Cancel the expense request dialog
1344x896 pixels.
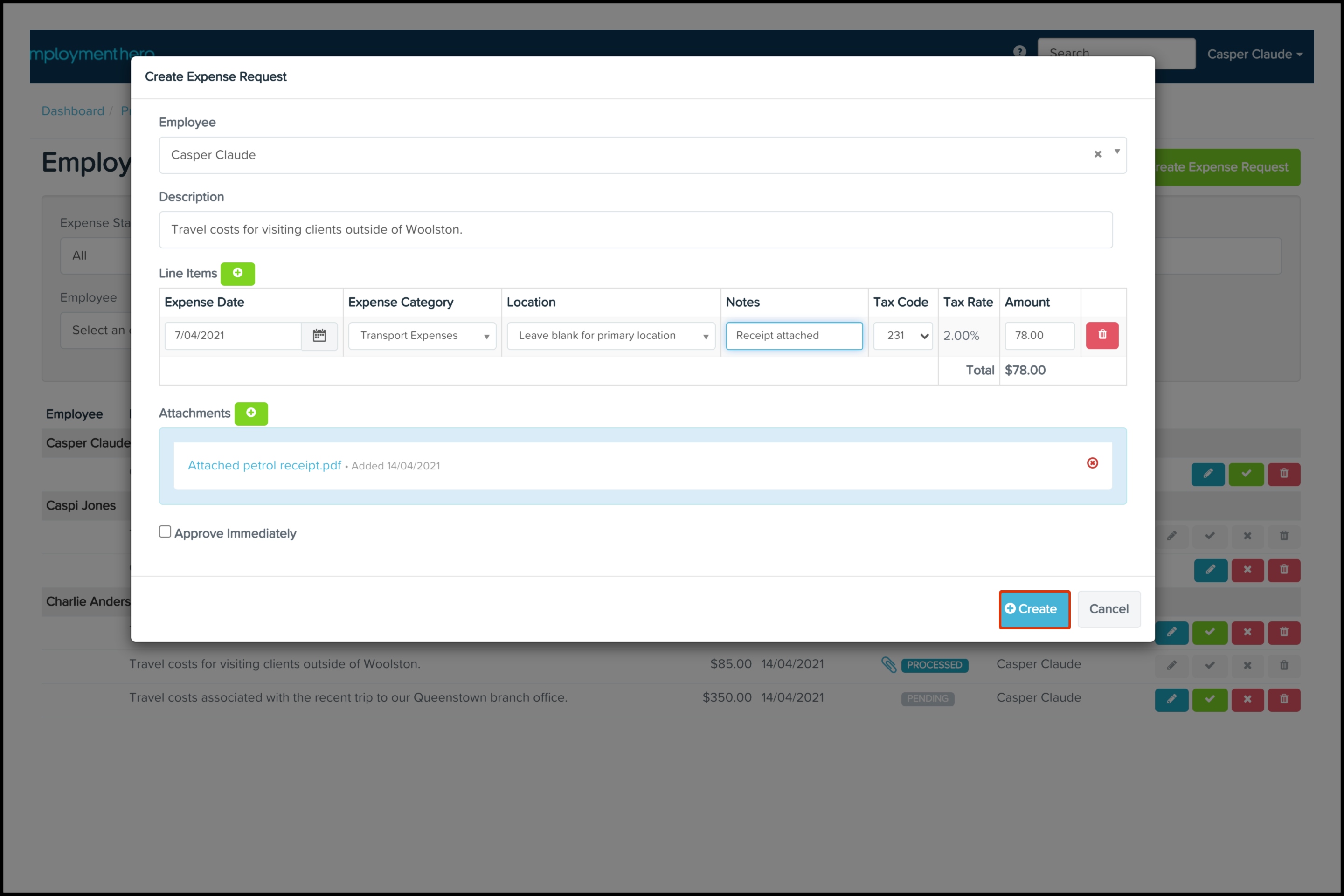point(1108,609)
